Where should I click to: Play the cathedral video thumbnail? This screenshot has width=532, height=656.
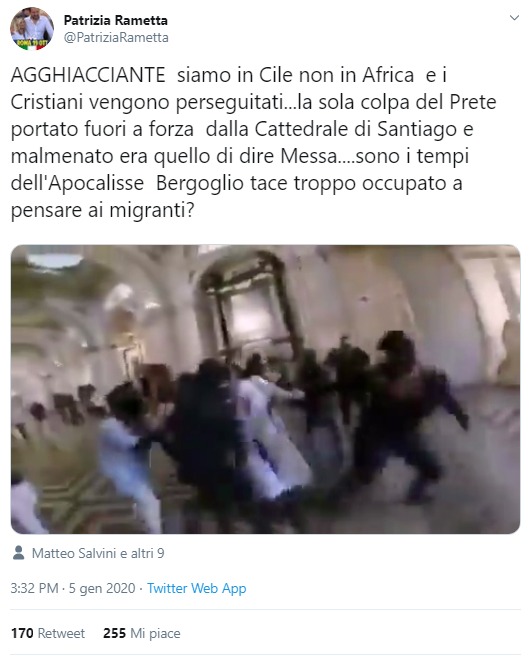point(266,389)
